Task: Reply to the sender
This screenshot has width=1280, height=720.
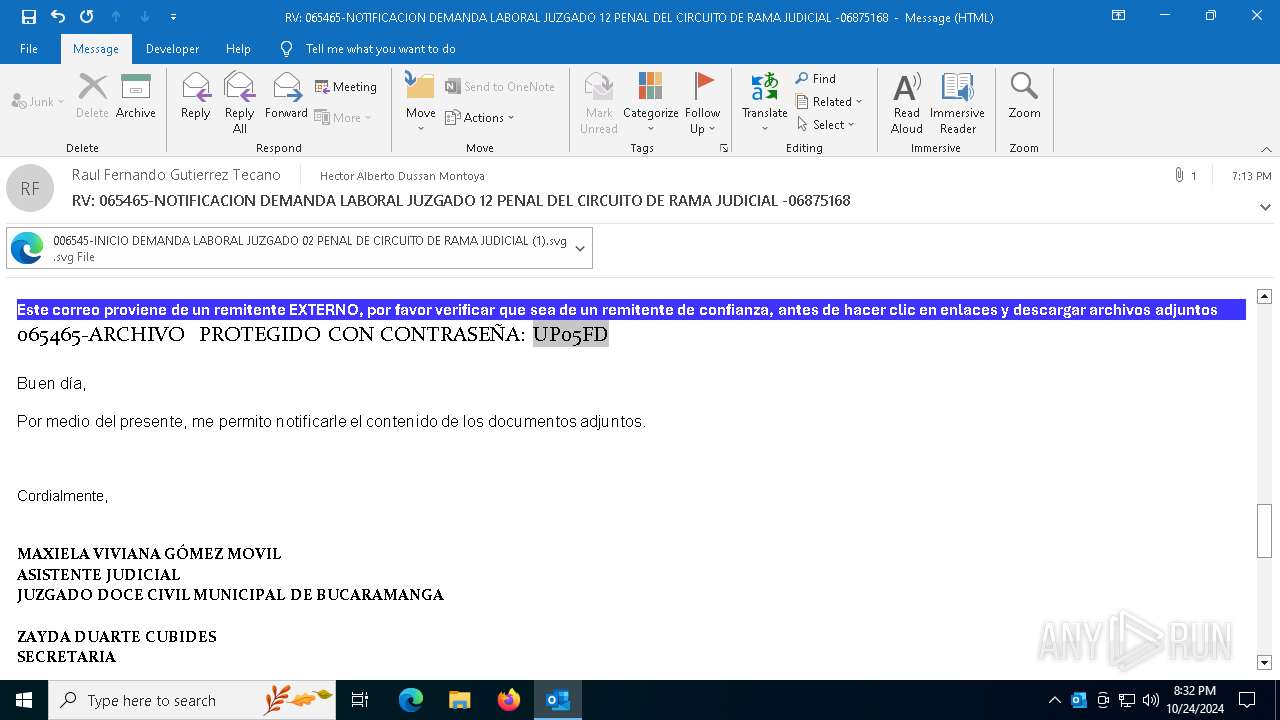Action: [195, 96]
